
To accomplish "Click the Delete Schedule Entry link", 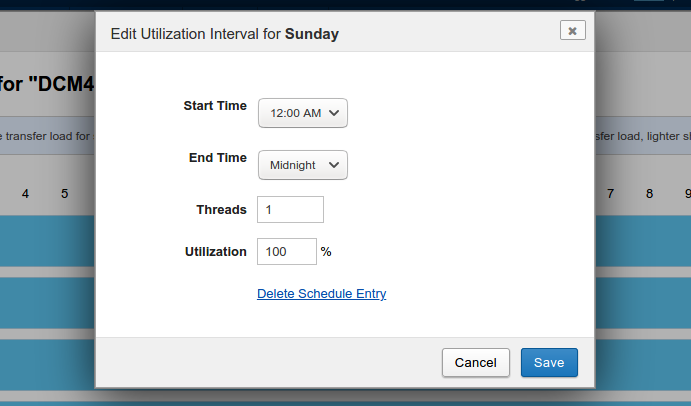I will tap(321, 294).
